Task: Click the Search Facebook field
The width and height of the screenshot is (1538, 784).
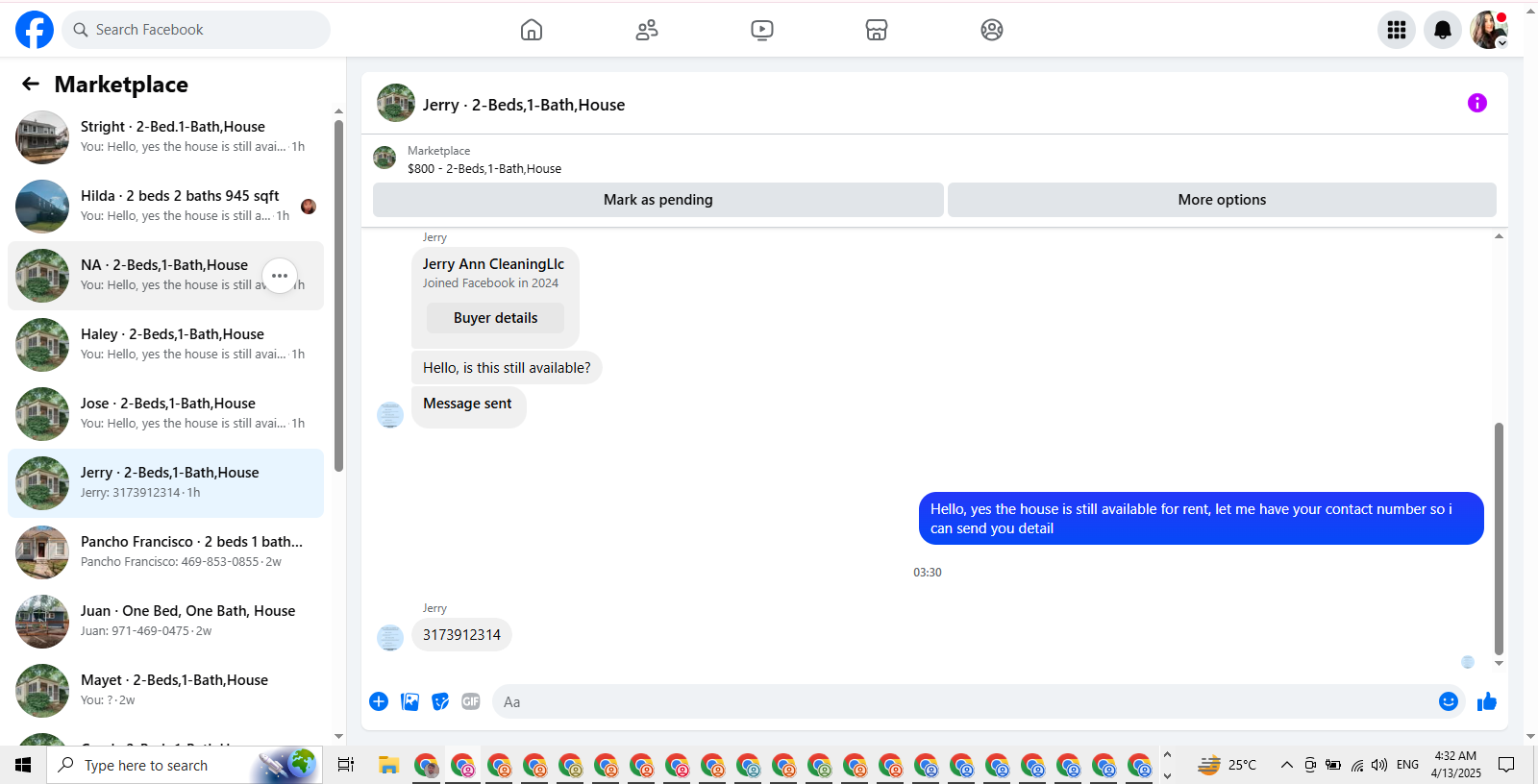Action: point(196,30)
